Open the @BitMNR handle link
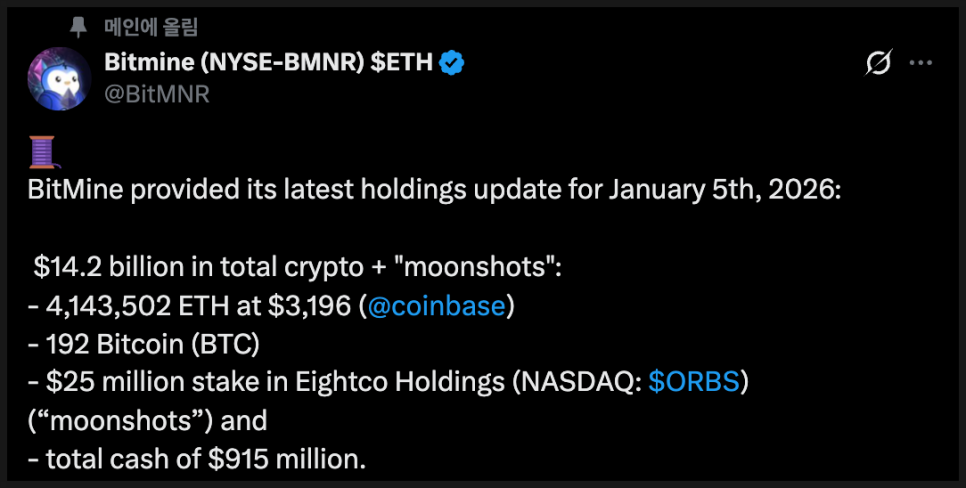966x488 pixels. click(x=157, y=93)
